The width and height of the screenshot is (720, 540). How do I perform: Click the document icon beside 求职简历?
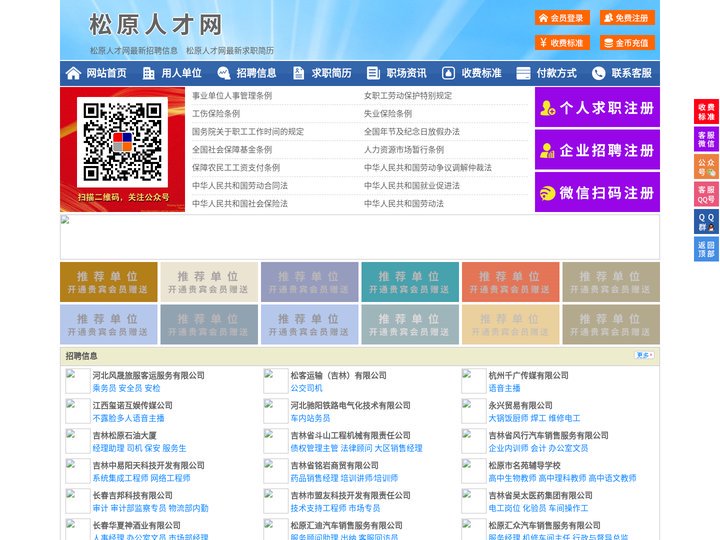coord(298,73)
